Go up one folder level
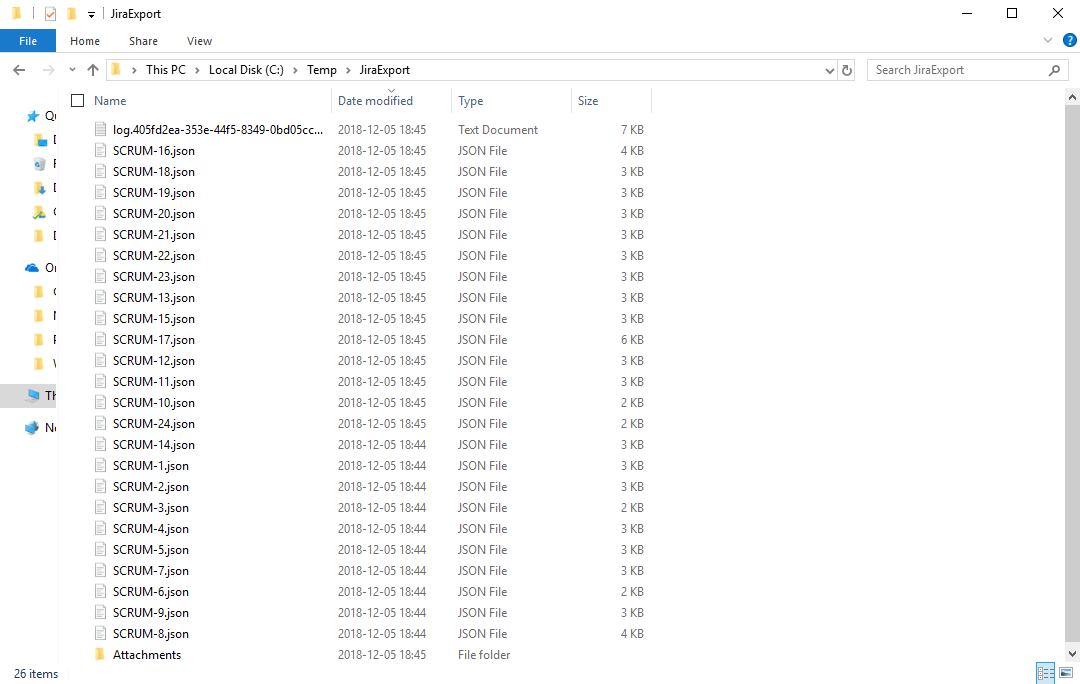This screenshot has width=1080, height=684. click(93, 70)
